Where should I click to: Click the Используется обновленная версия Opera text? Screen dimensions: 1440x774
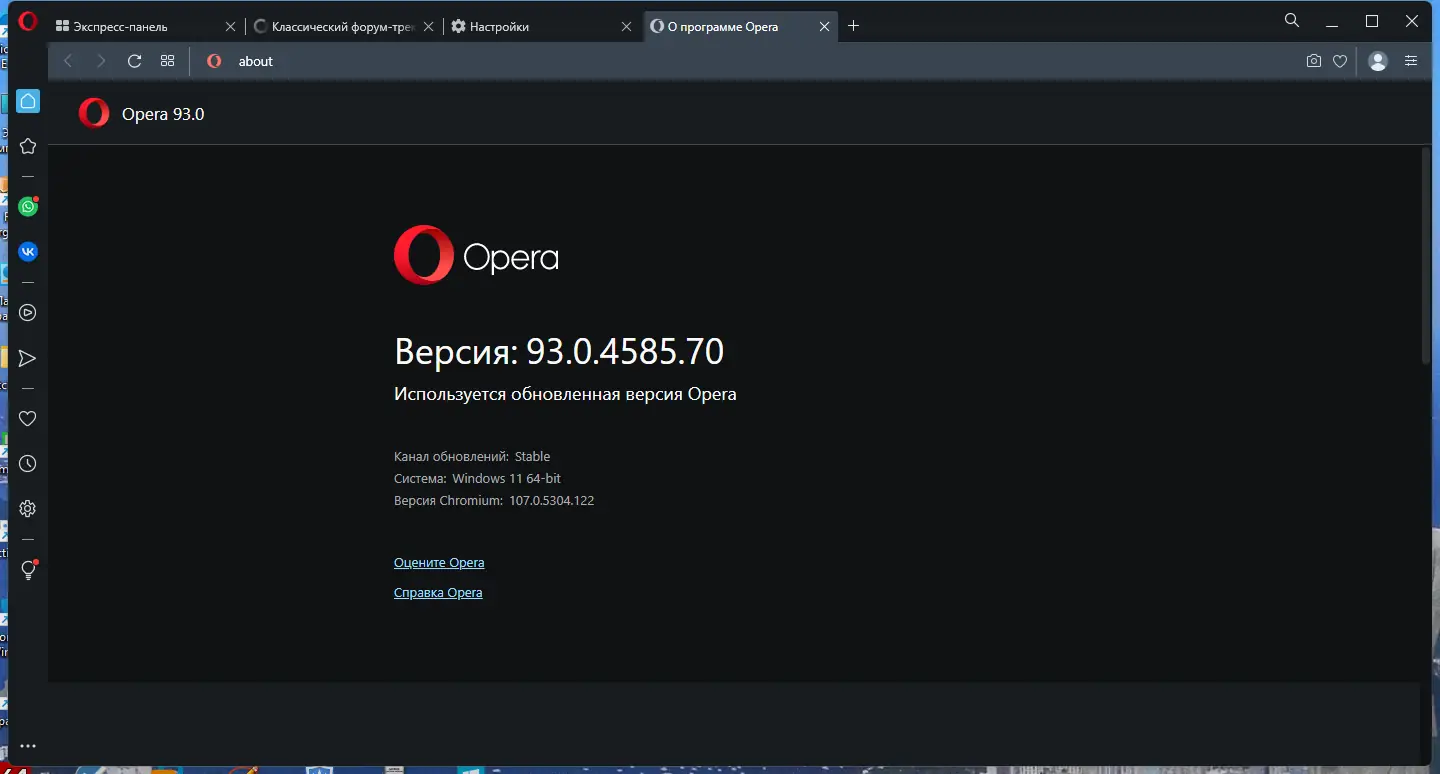(x=565, y=394)
